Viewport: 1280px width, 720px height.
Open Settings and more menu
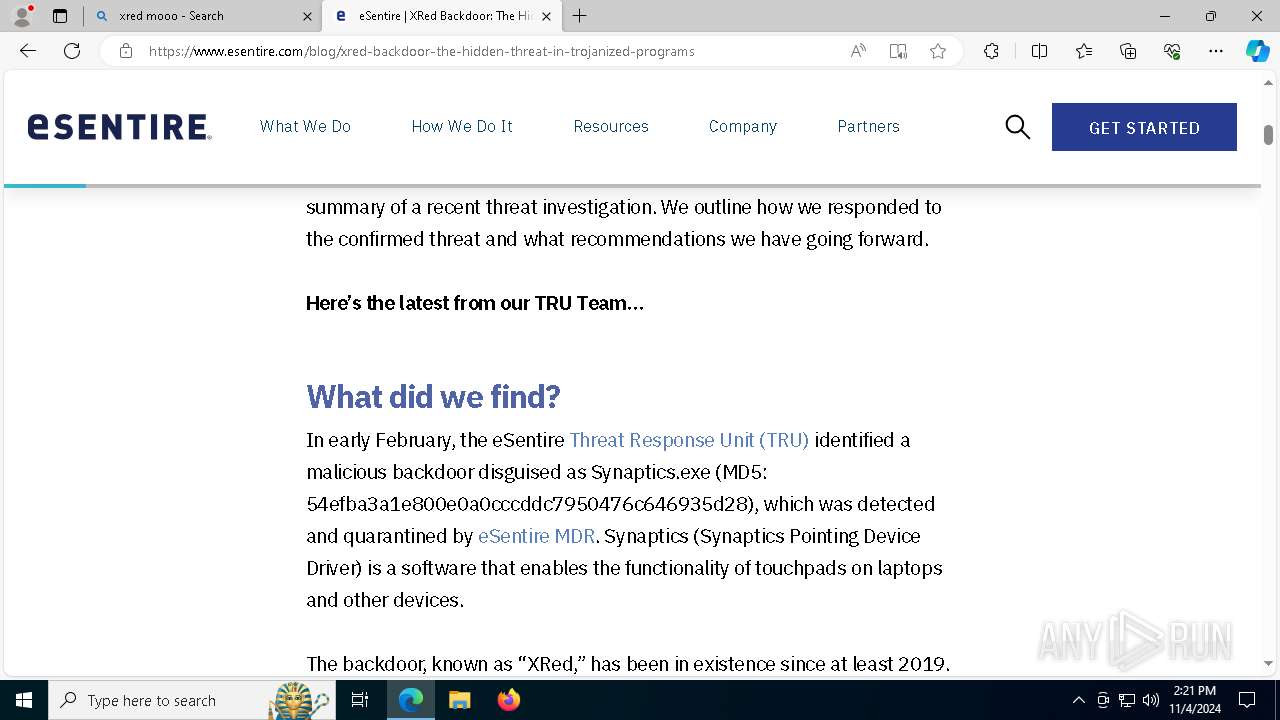pyautogui.click(x=1216, y=51)
